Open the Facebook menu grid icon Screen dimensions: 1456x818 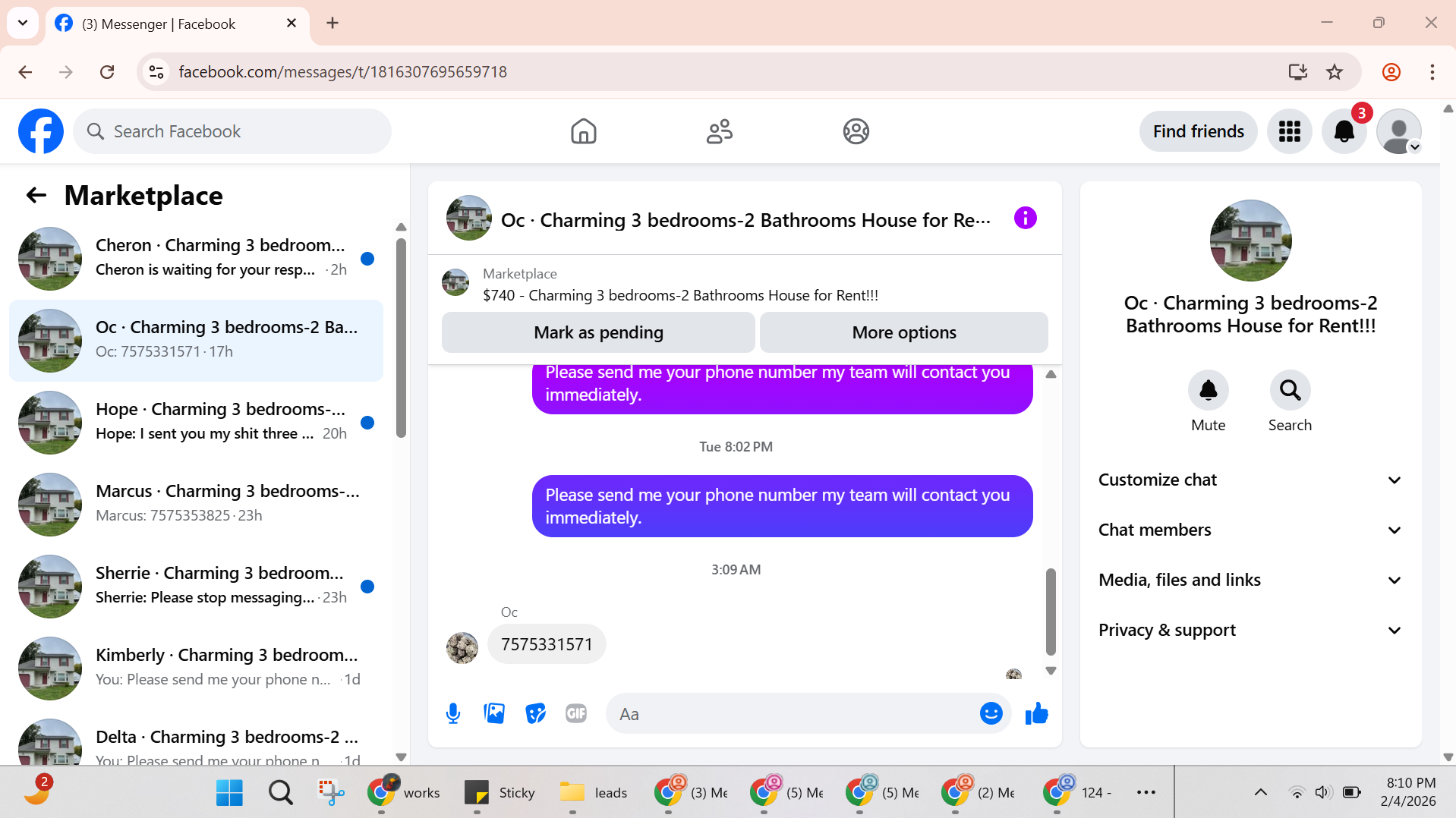(1289, 131)
